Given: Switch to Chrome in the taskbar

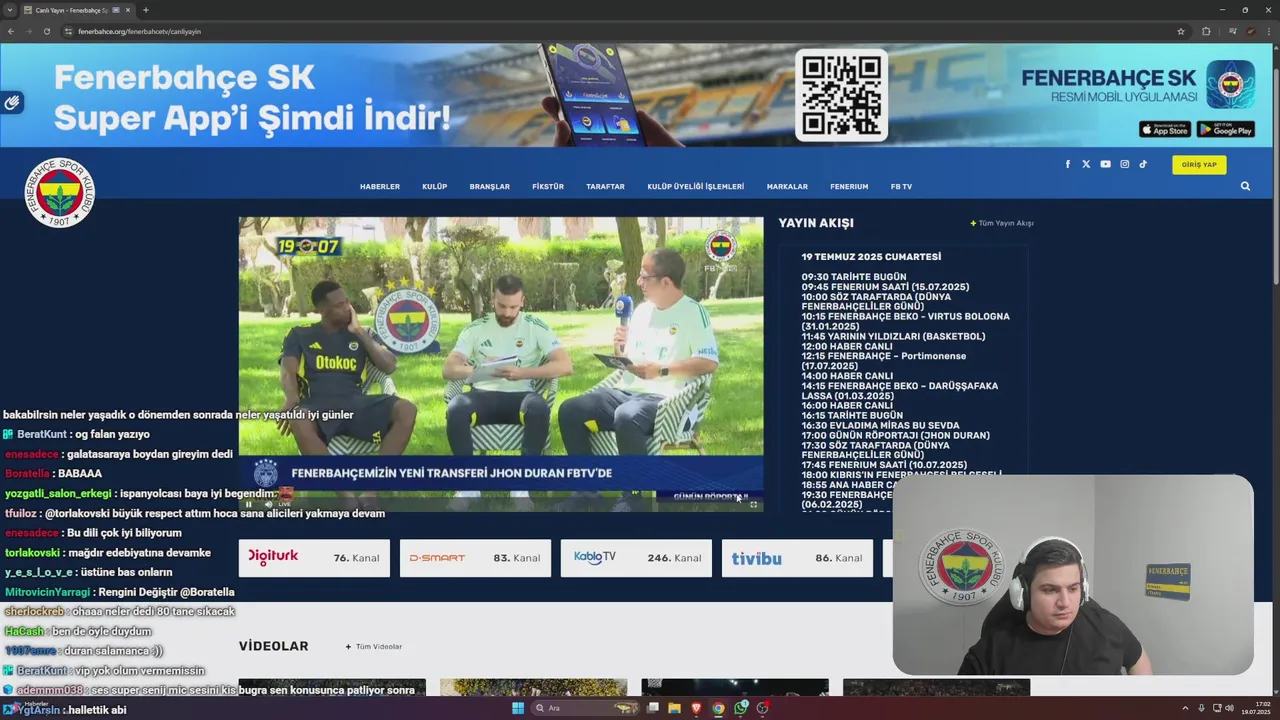Looking at the screenshot, I should 718,708.
